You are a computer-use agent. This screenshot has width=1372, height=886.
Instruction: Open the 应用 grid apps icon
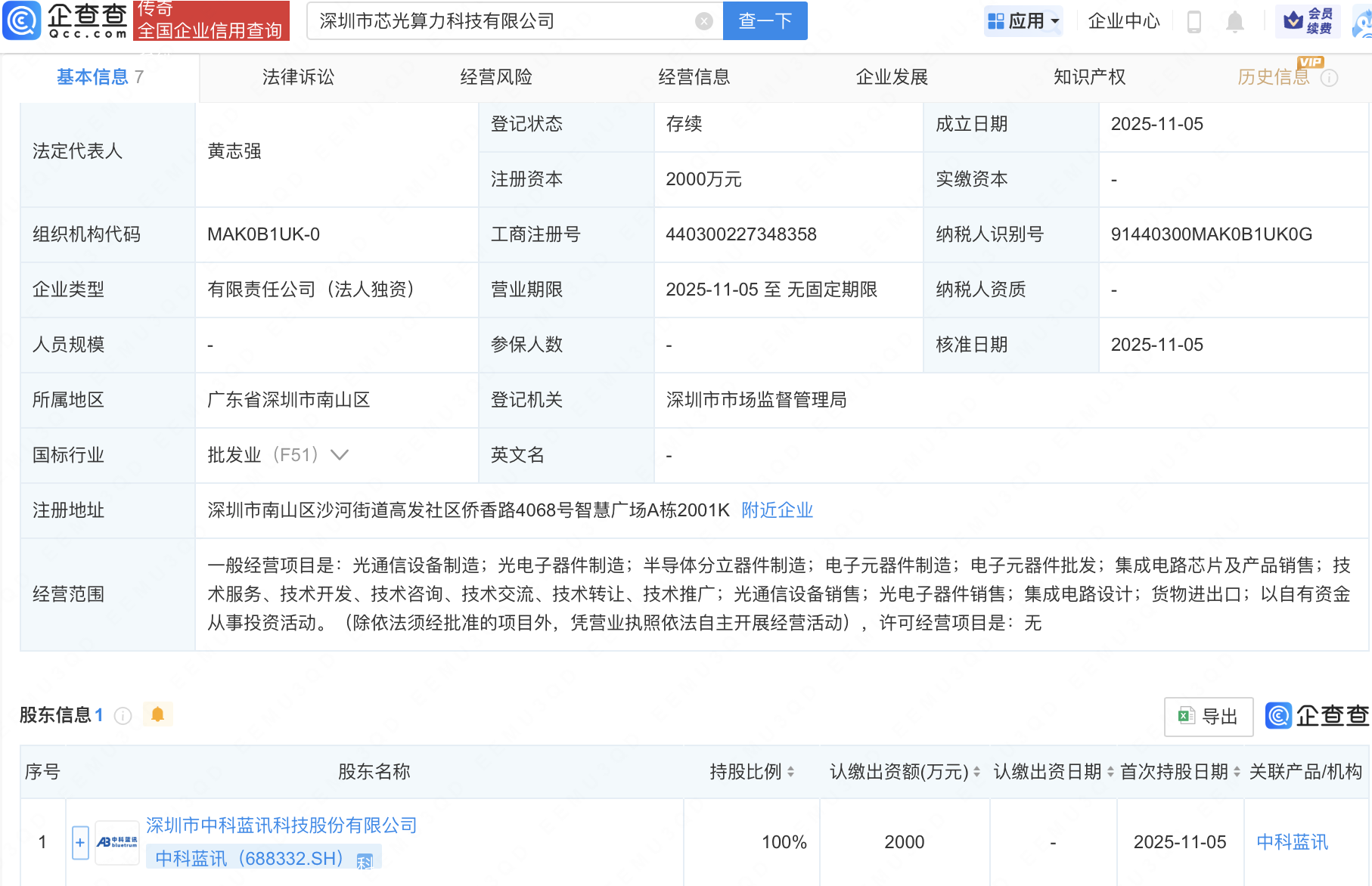(x=995, y=21)
